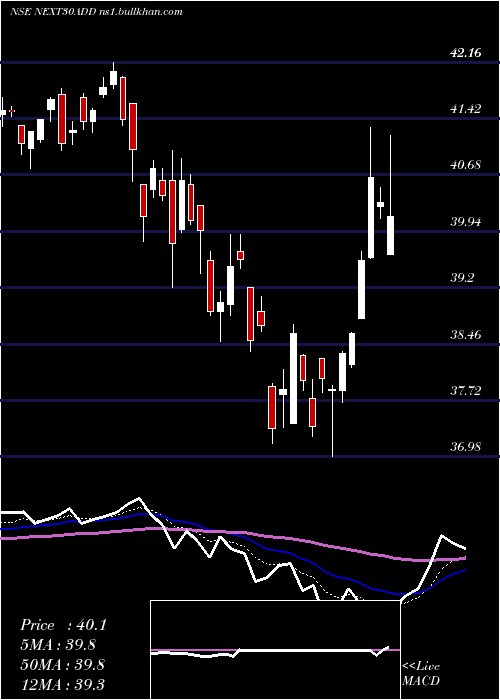The width and height of the screenshot is (500, 700).
Task: Click the Price : 40.1 readout
Action: [x=63, y=625]
